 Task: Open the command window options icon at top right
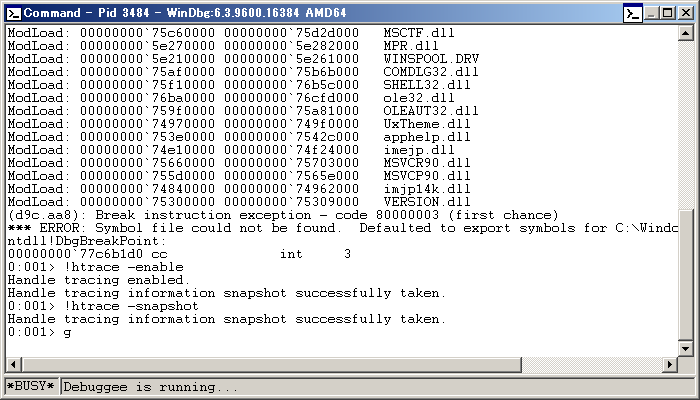(x=633, y=13)
